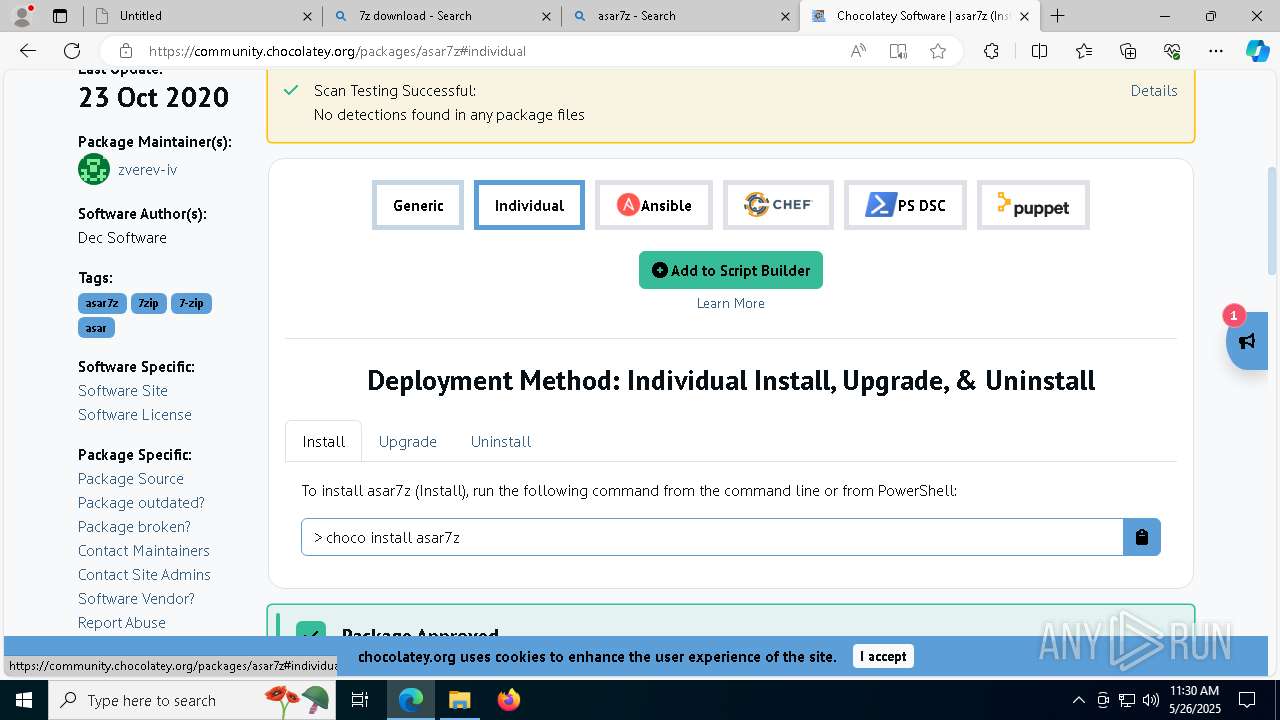Screen dimensions: 1280x720
Task: Report Package outdated link
Action: pos(141,502)
